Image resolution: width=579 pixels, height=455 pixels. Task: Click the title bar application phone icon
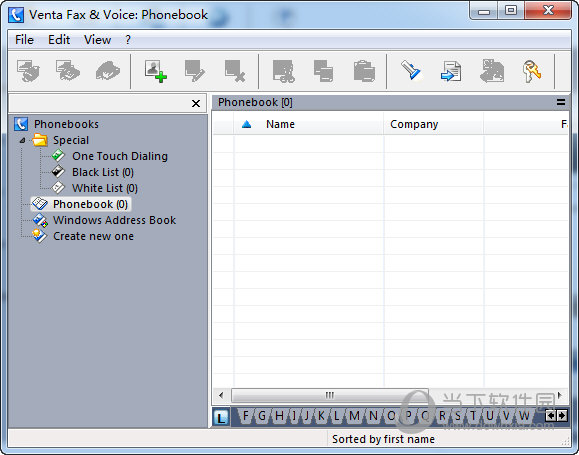pos(16,15)
